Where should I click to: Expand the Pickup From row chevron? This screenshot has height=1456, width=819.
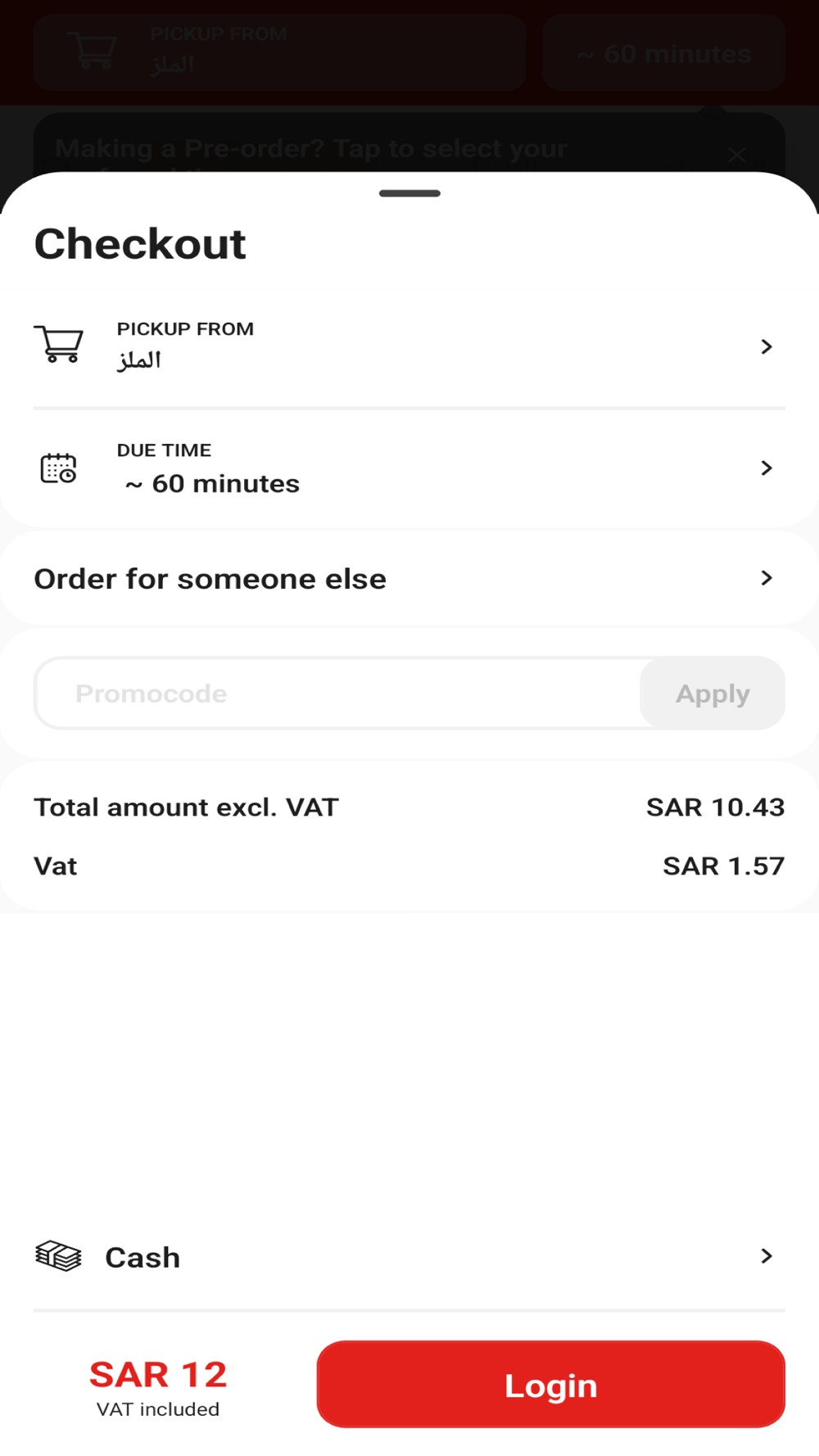[766, 346]
